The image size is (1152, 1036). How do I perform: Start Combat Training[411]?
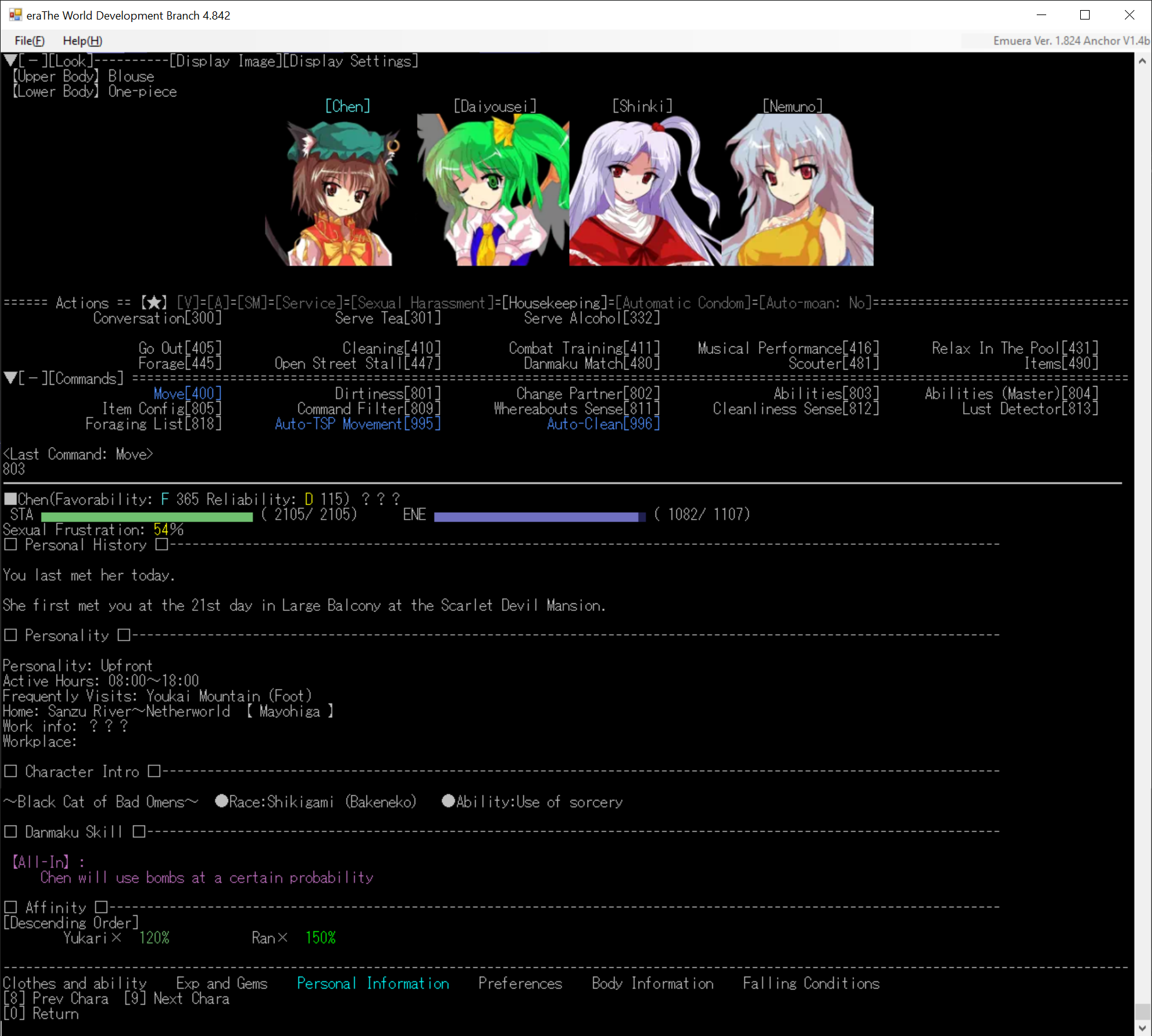pyautogui.click(x=585, y=348)
